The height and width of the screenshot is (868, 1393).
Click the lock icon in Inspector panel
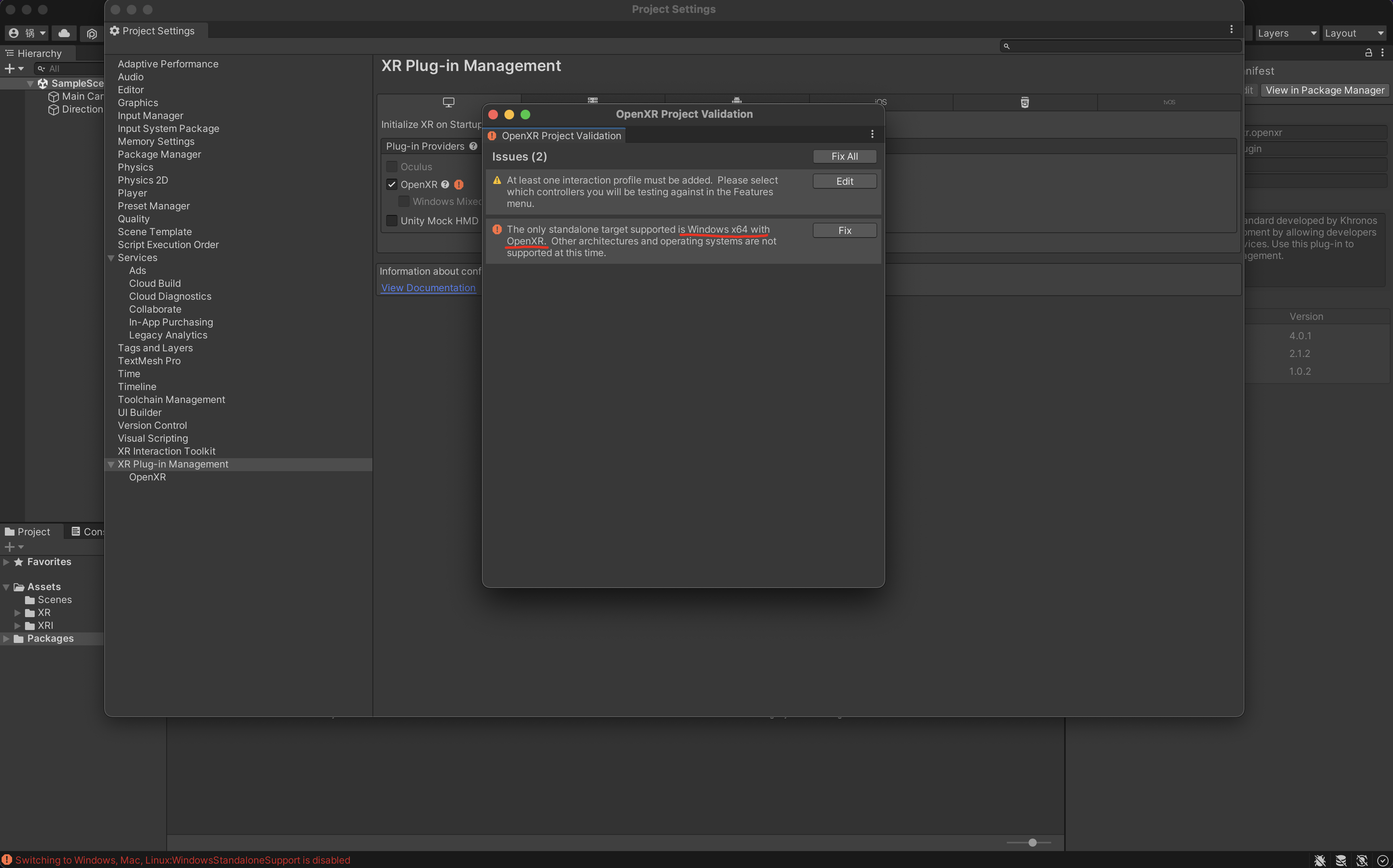[x=1368, y=53]
